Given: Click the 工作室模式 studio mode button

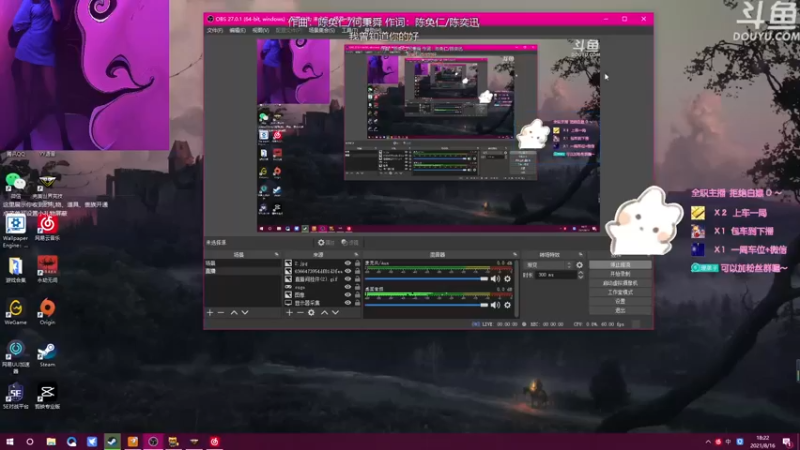Looking at the screenshot, I should coord(620,292).
